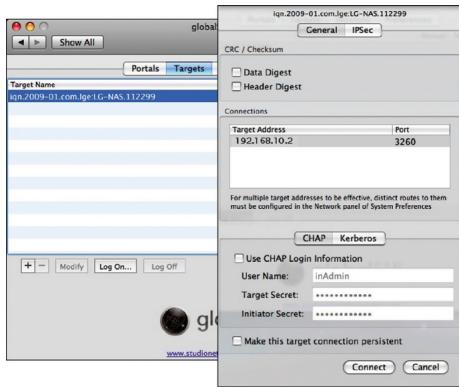
Task: Click the Modify button
Action: coord(72,267)
